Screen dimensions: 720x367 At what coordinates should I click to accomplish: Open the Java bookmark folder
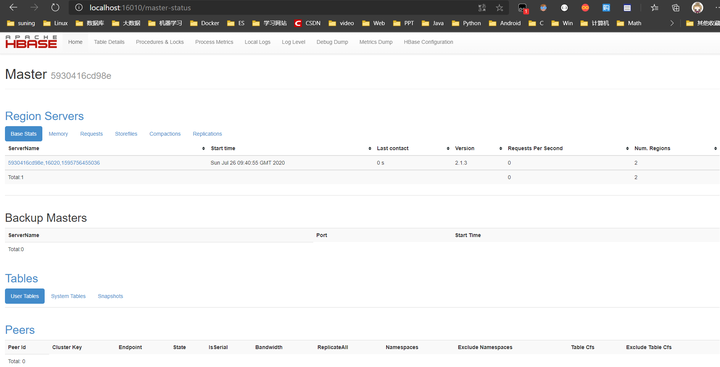point(433,23)
